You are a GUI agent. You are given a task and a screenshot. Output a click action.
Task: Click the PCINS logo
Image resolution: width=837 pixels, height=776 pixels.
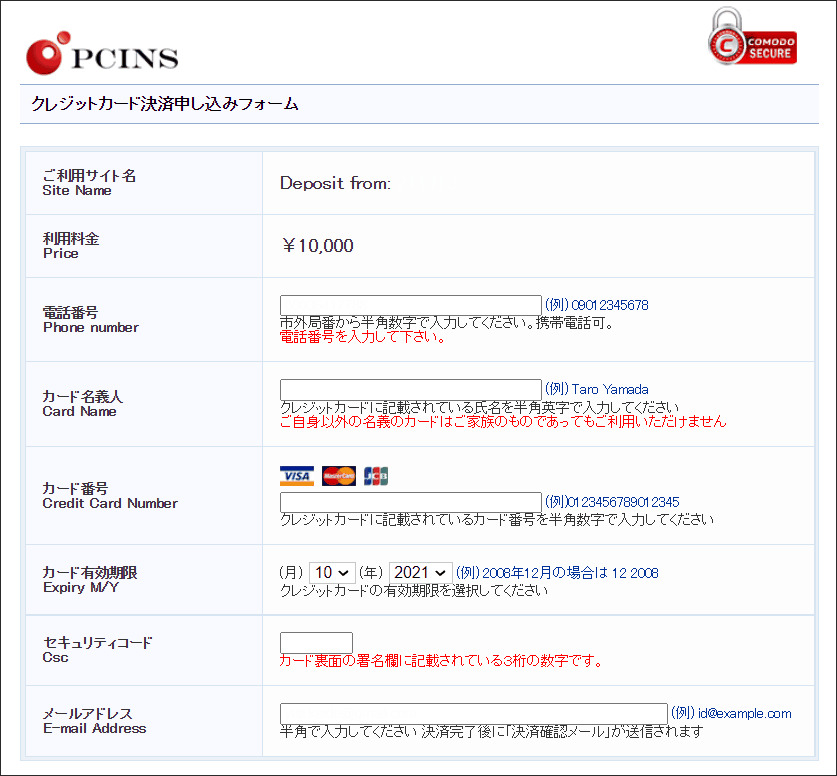[102, 55]
